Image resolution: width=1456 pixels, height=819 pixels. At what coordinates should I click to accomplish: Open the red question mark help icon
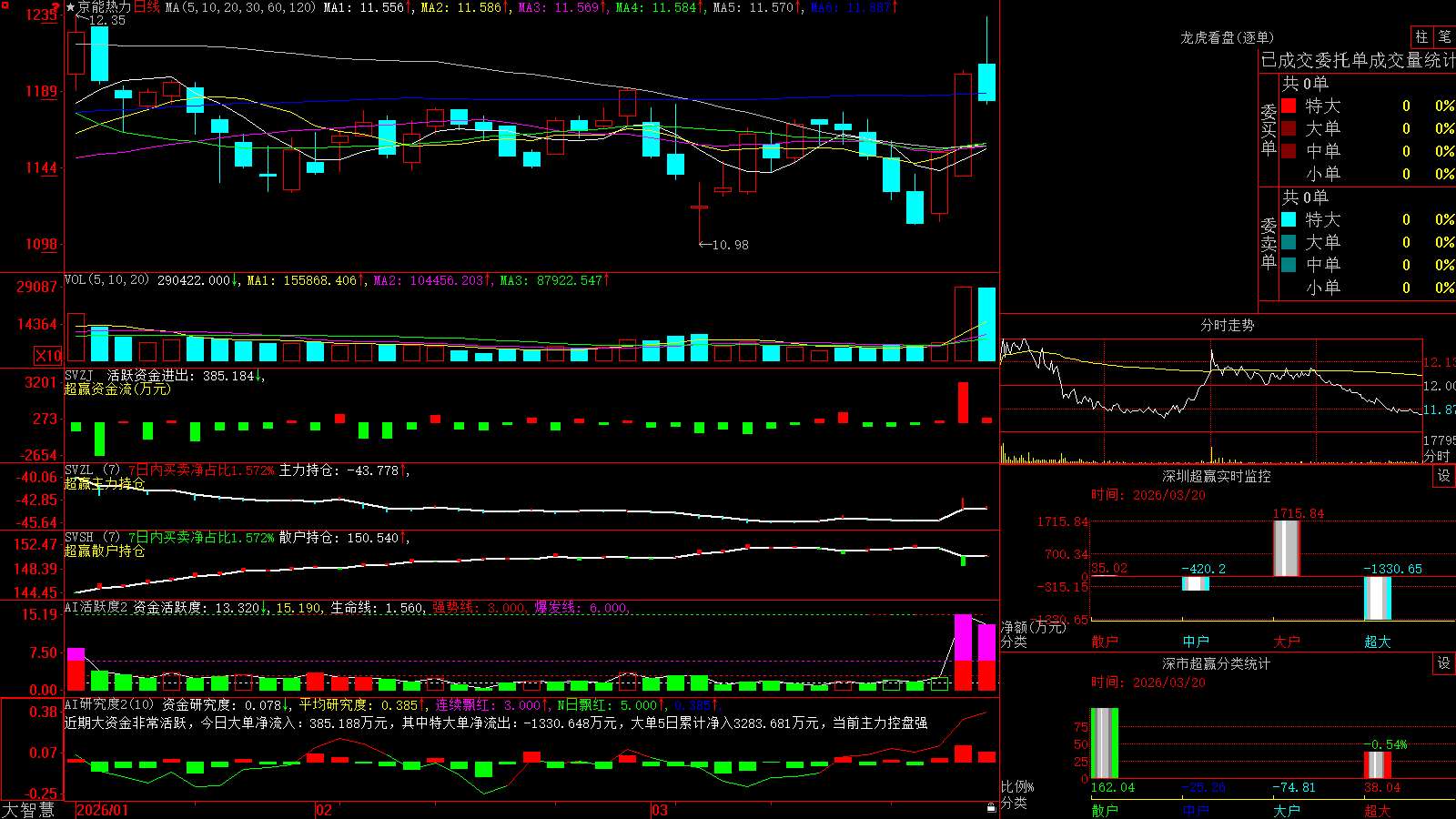click(56, 6)
